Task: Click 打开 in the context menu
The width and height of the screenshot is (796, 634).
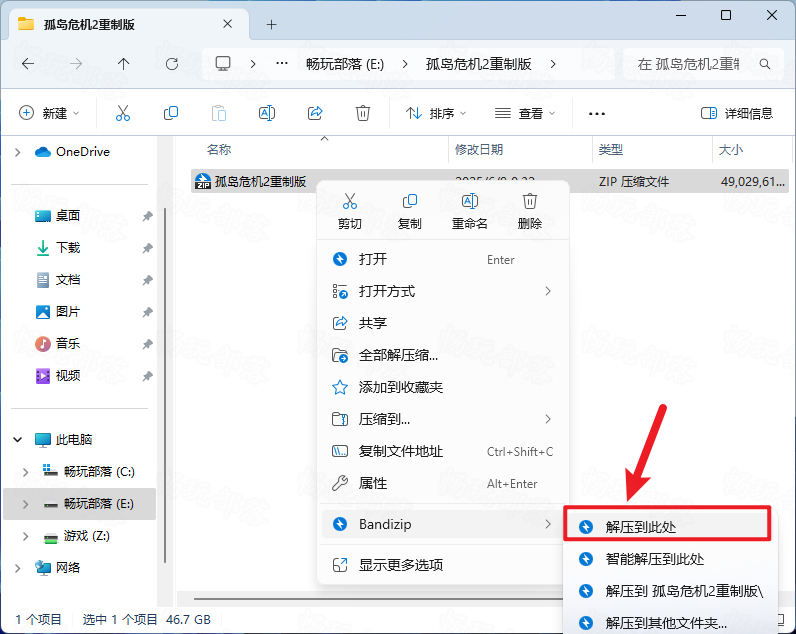Action: coord(442,259)
